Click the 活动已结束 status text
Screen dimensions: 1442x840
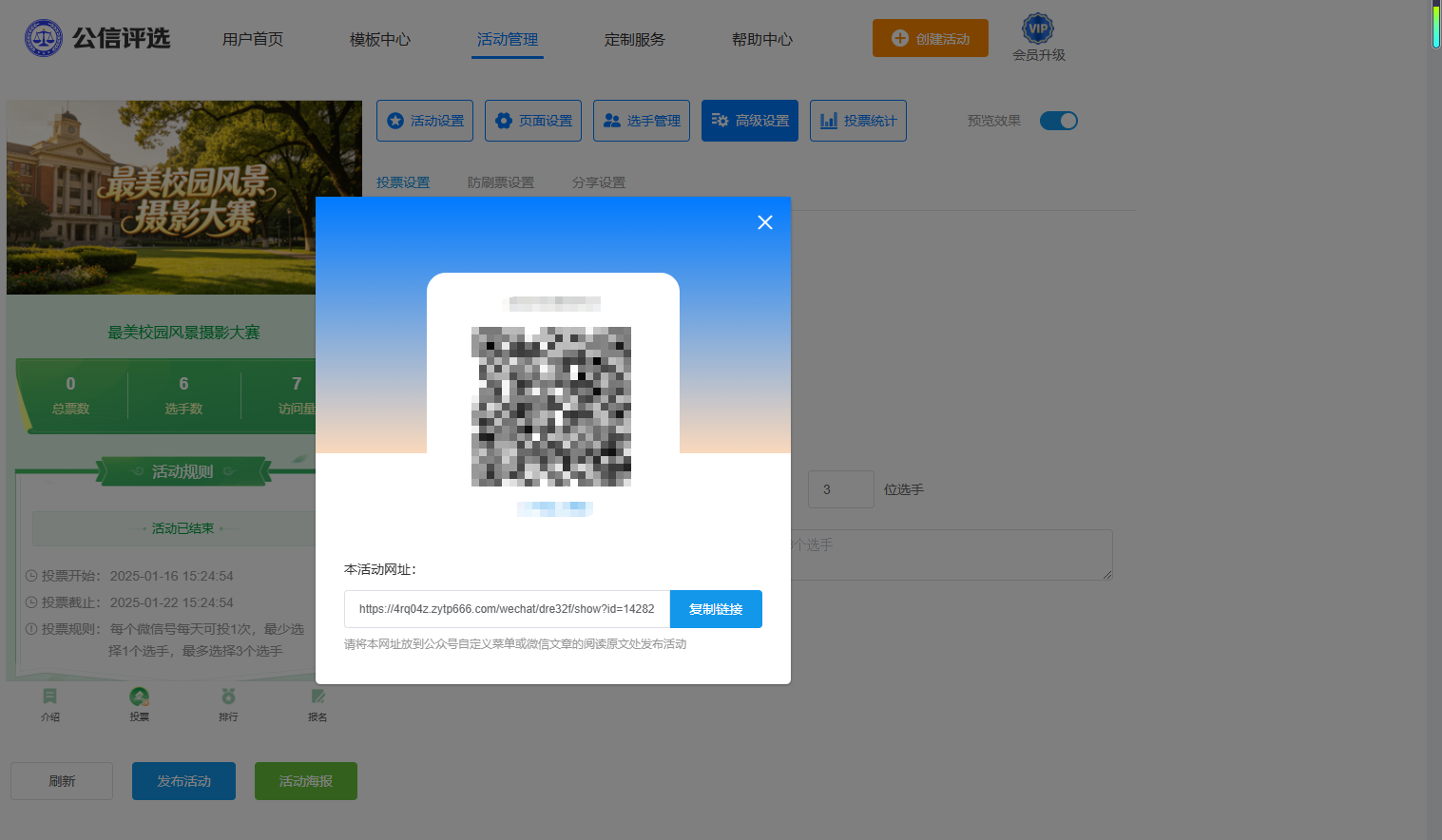[x=183, y=528]
